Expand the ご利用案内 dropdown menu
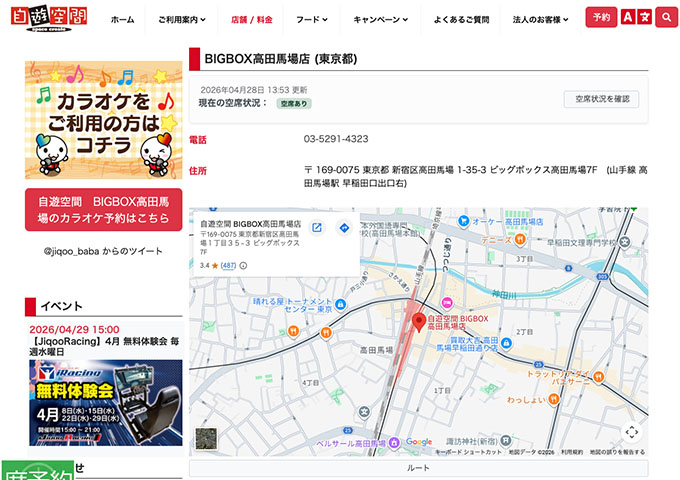The image size is (680, 480). click(182, 20)
